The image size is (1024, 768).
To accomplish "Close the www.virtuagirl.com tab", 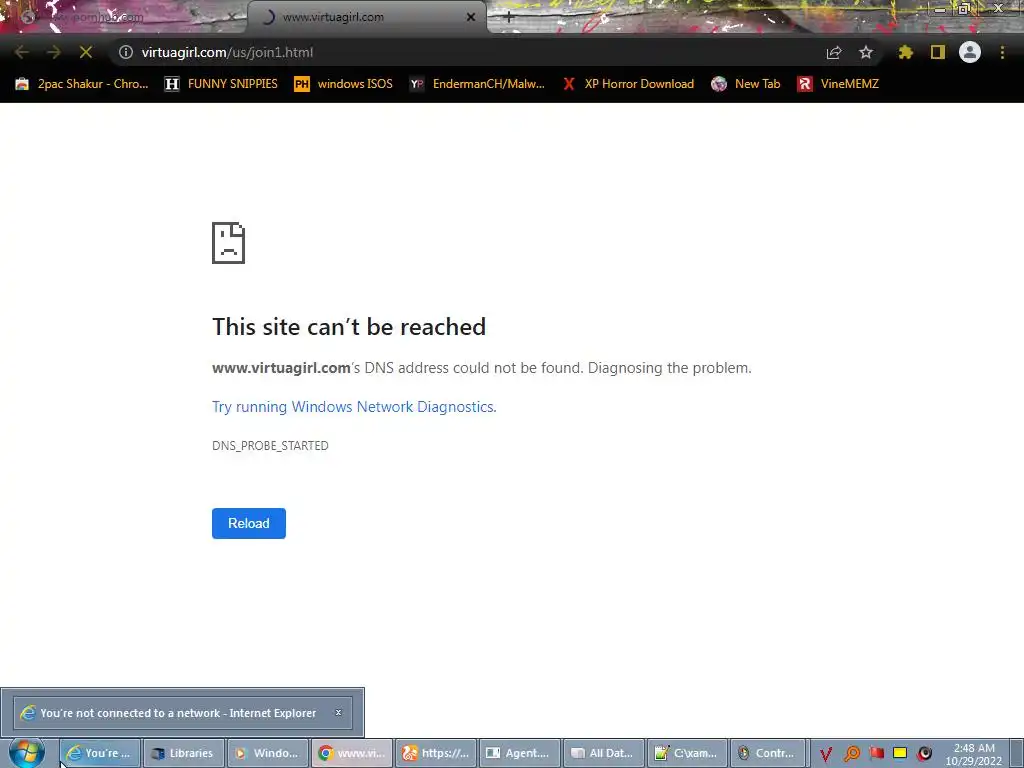I will (471, 18).
